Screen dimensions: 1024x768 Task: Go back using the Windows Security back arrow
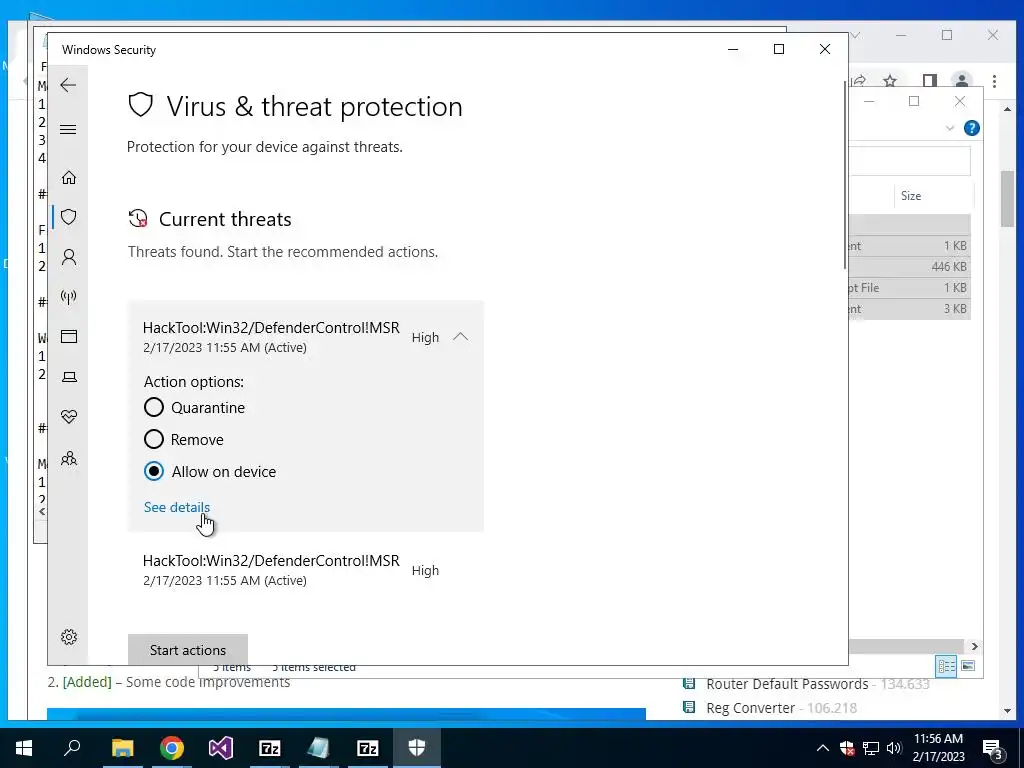point(68,85)
